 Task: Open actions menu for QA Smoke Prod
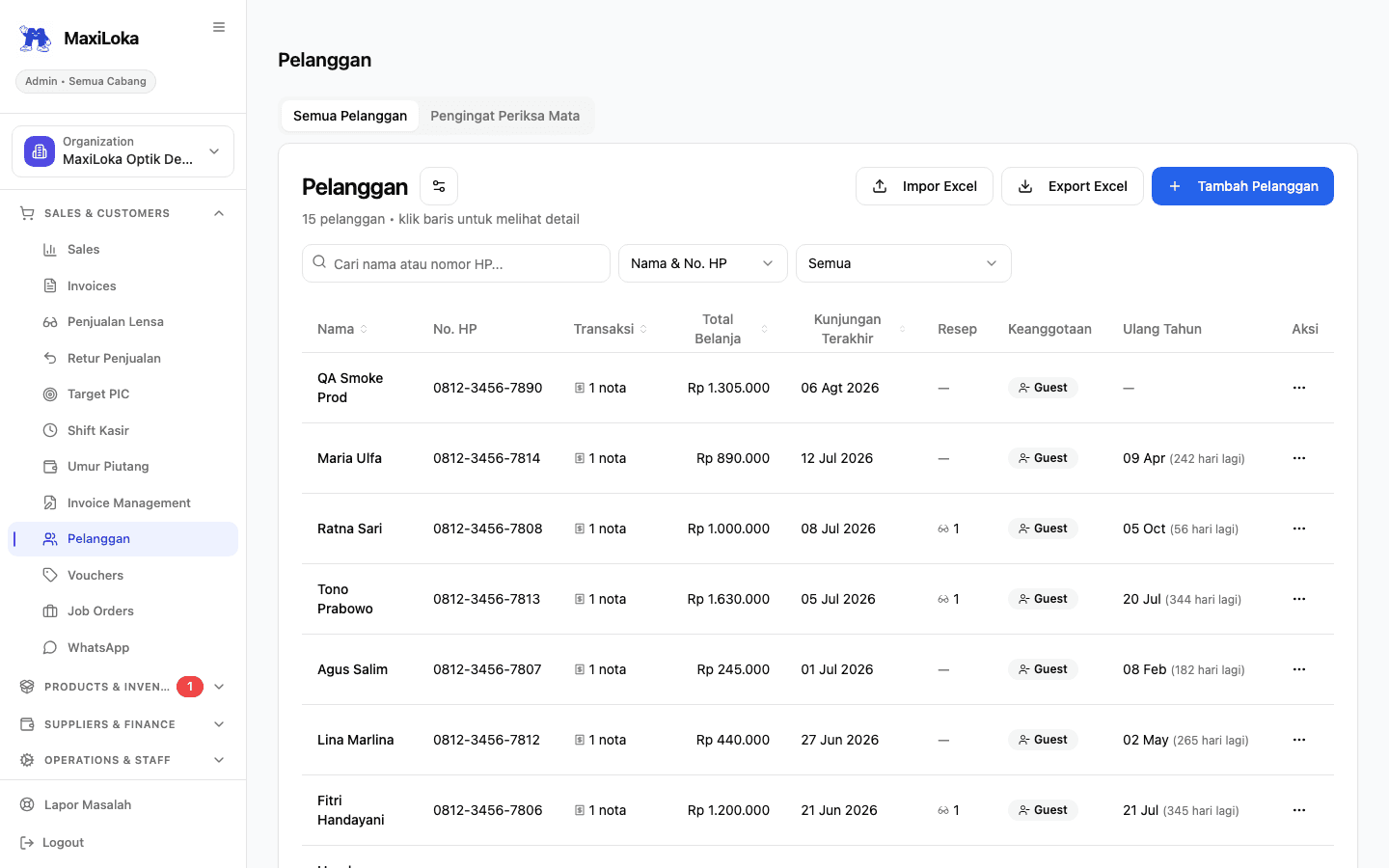[x=1299, y=388]
